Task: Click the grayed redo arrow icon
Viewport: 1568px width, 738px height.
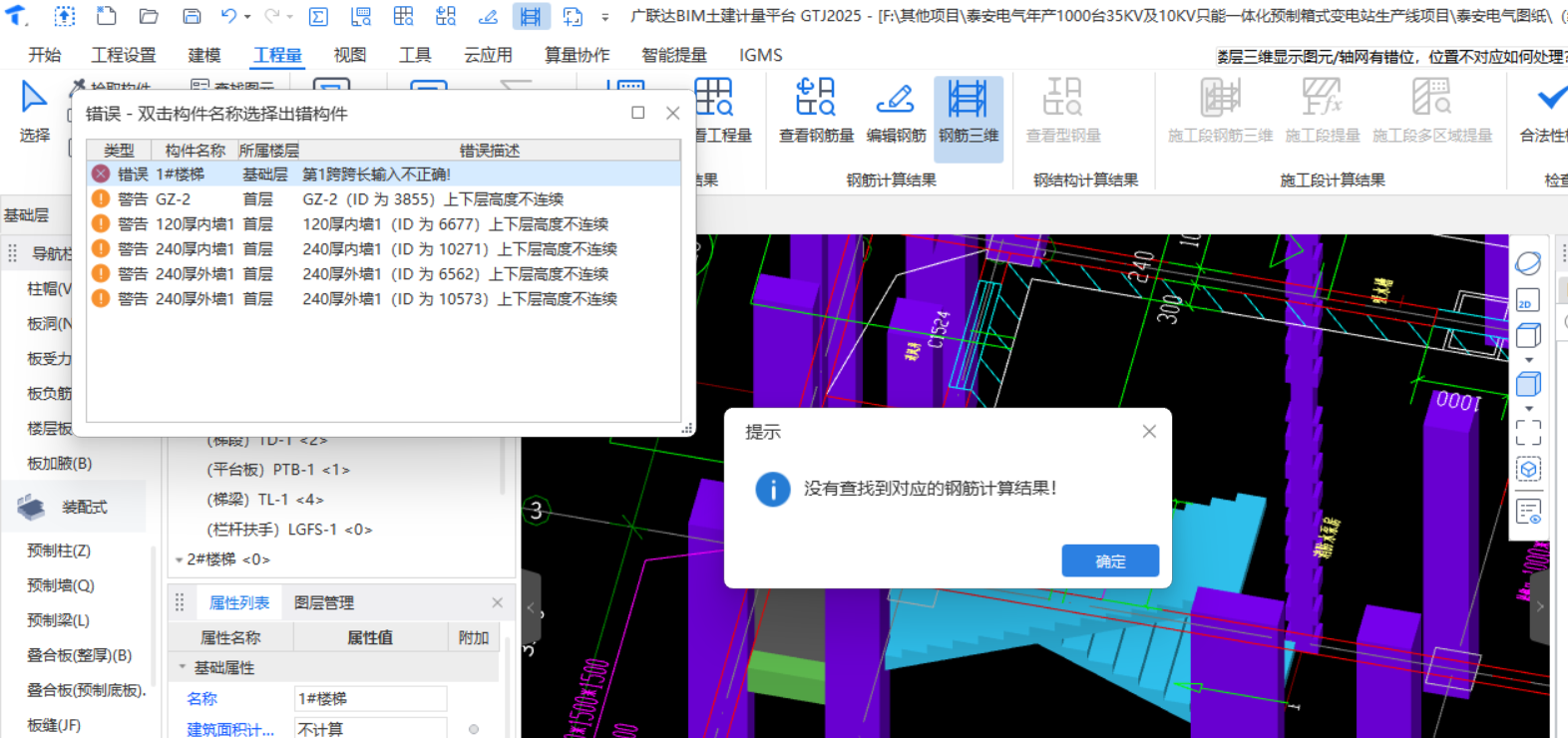Action: point(272,16)
